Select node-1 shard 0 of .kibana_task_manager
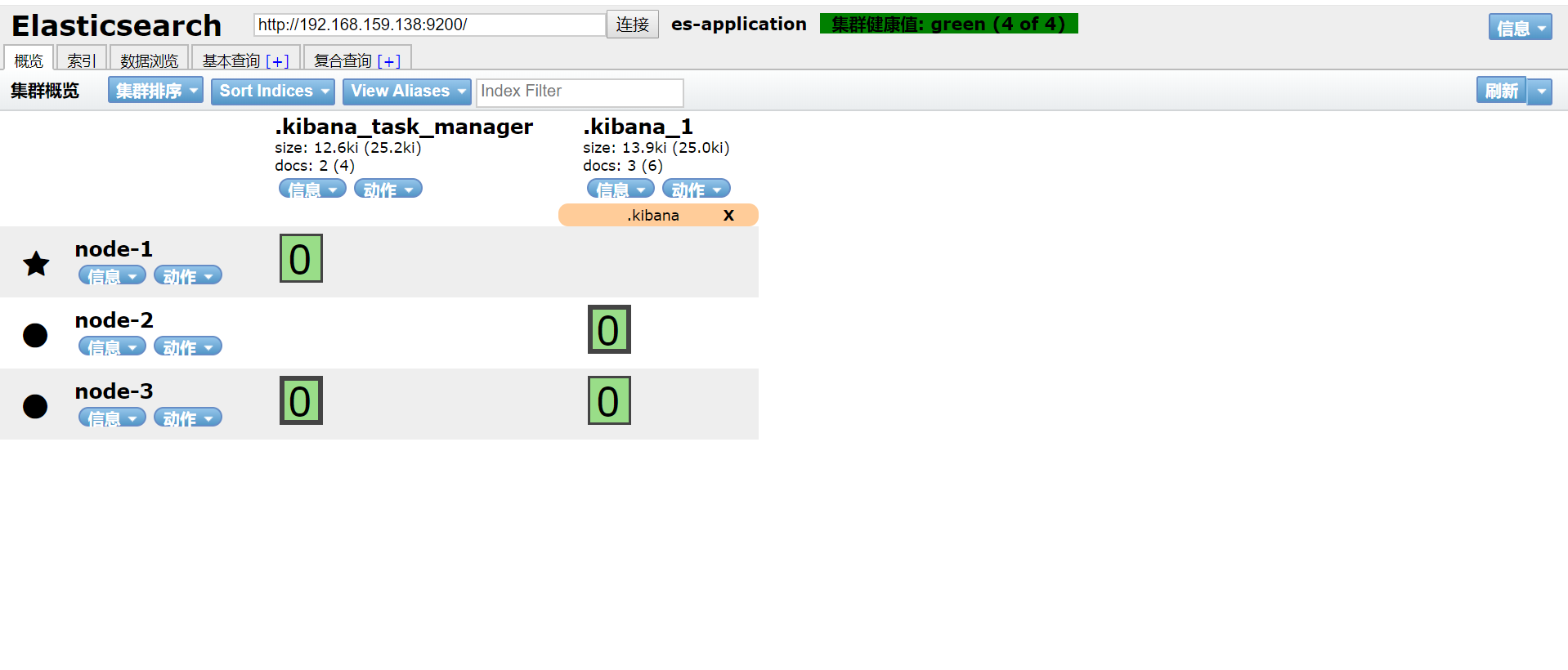The height and width of the screenshot is (670, 1568). tap(301, 258)
